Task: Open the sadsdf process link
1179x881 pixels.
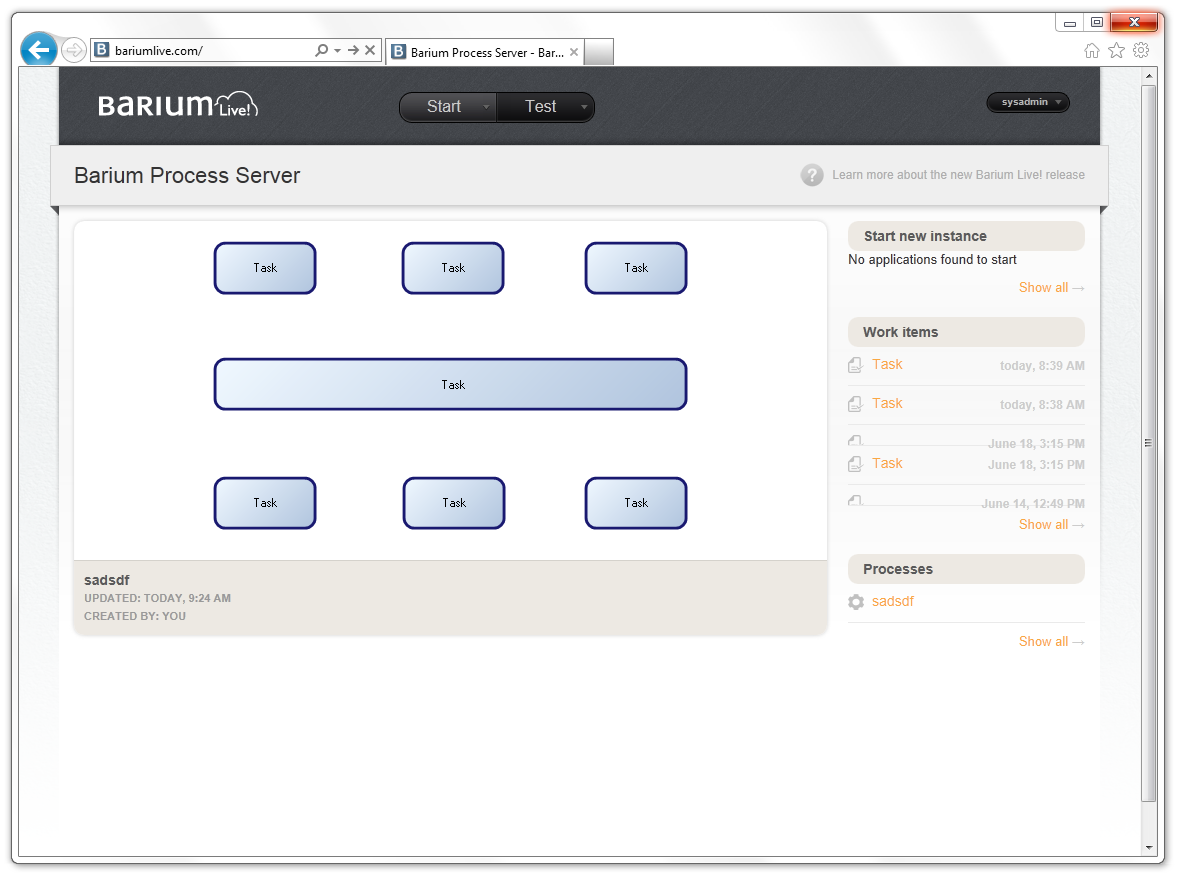Action: pos(892,601)
